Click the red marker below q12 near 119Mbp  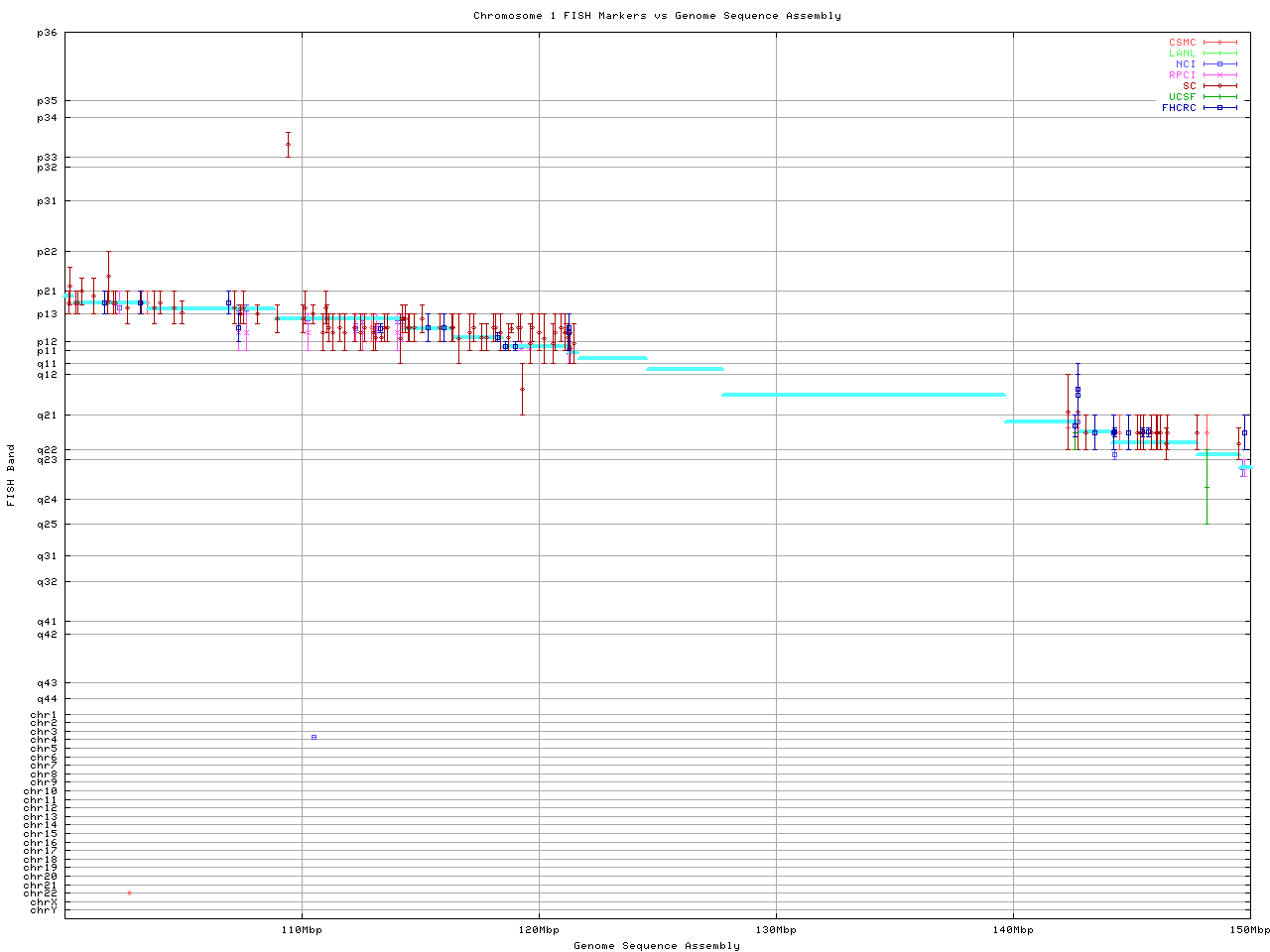(522, 389)
